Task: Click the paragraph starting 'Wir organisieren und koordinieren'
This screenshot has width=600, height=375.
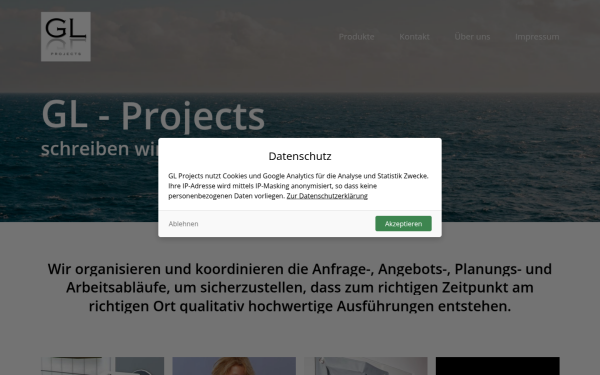Action: click(x=300, y=287)
